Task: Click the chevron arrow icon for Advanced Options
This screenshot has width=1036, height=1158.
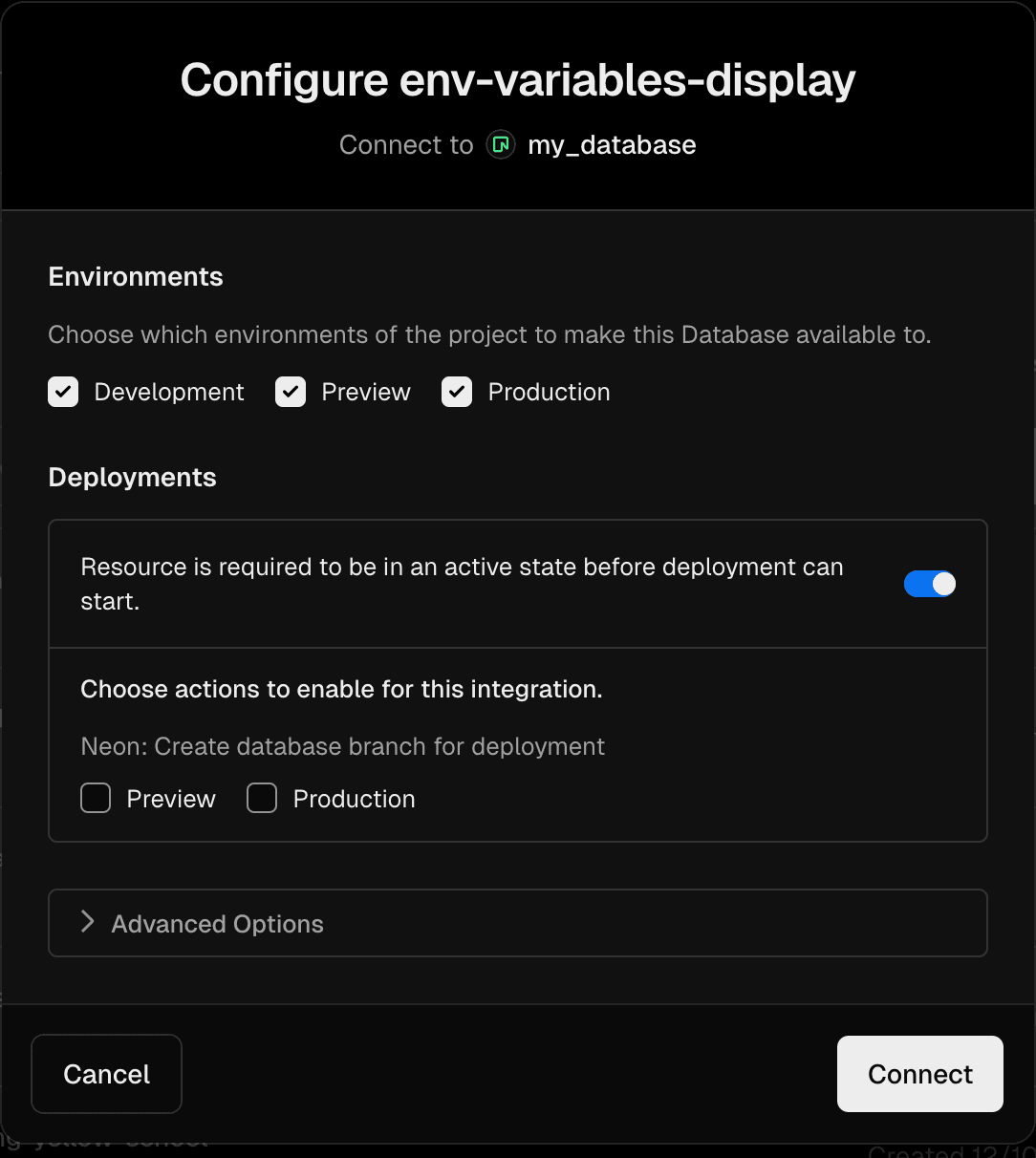Action: (x=88, y=922)
